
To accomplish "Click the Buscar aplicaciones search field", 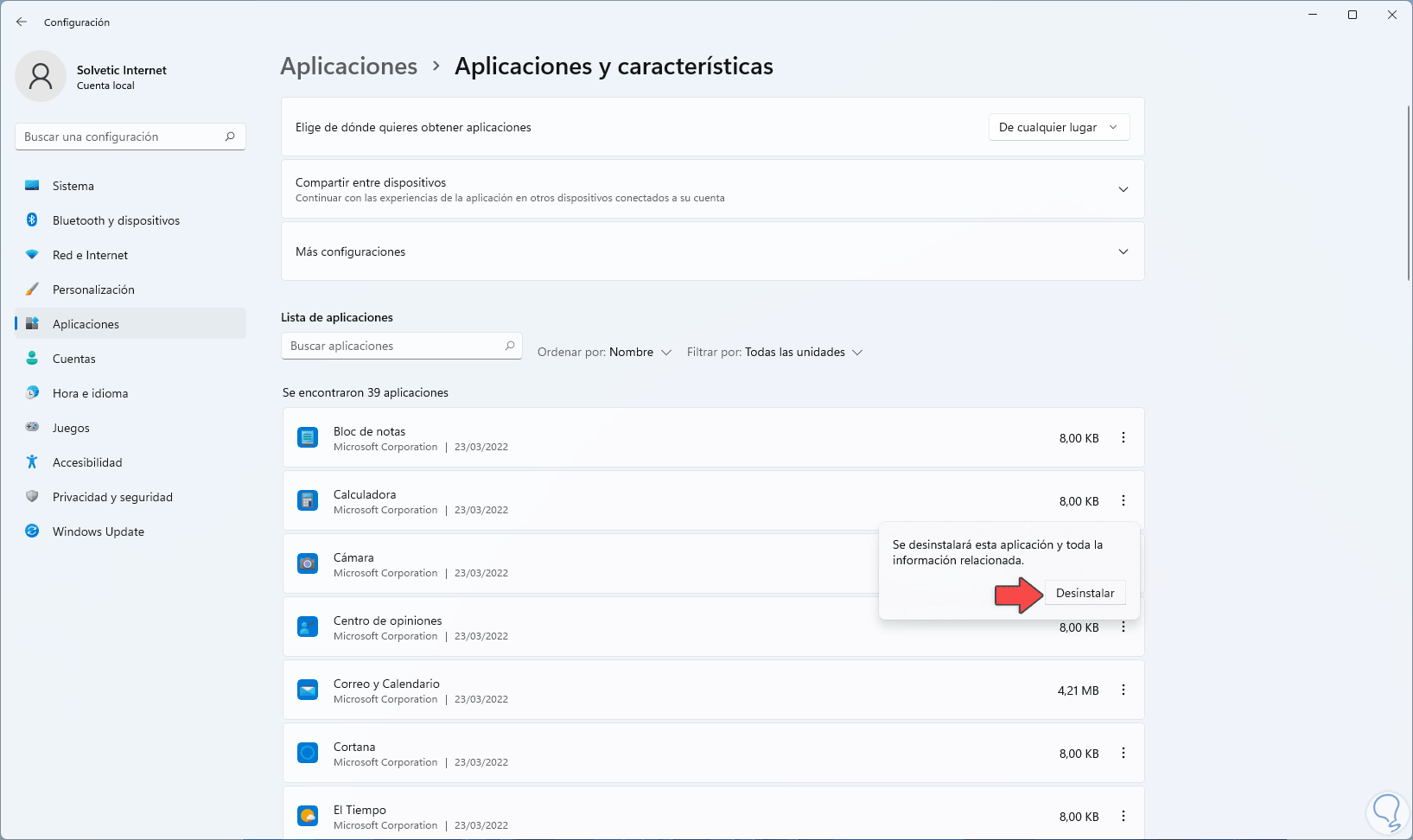I will click(393, 346).
